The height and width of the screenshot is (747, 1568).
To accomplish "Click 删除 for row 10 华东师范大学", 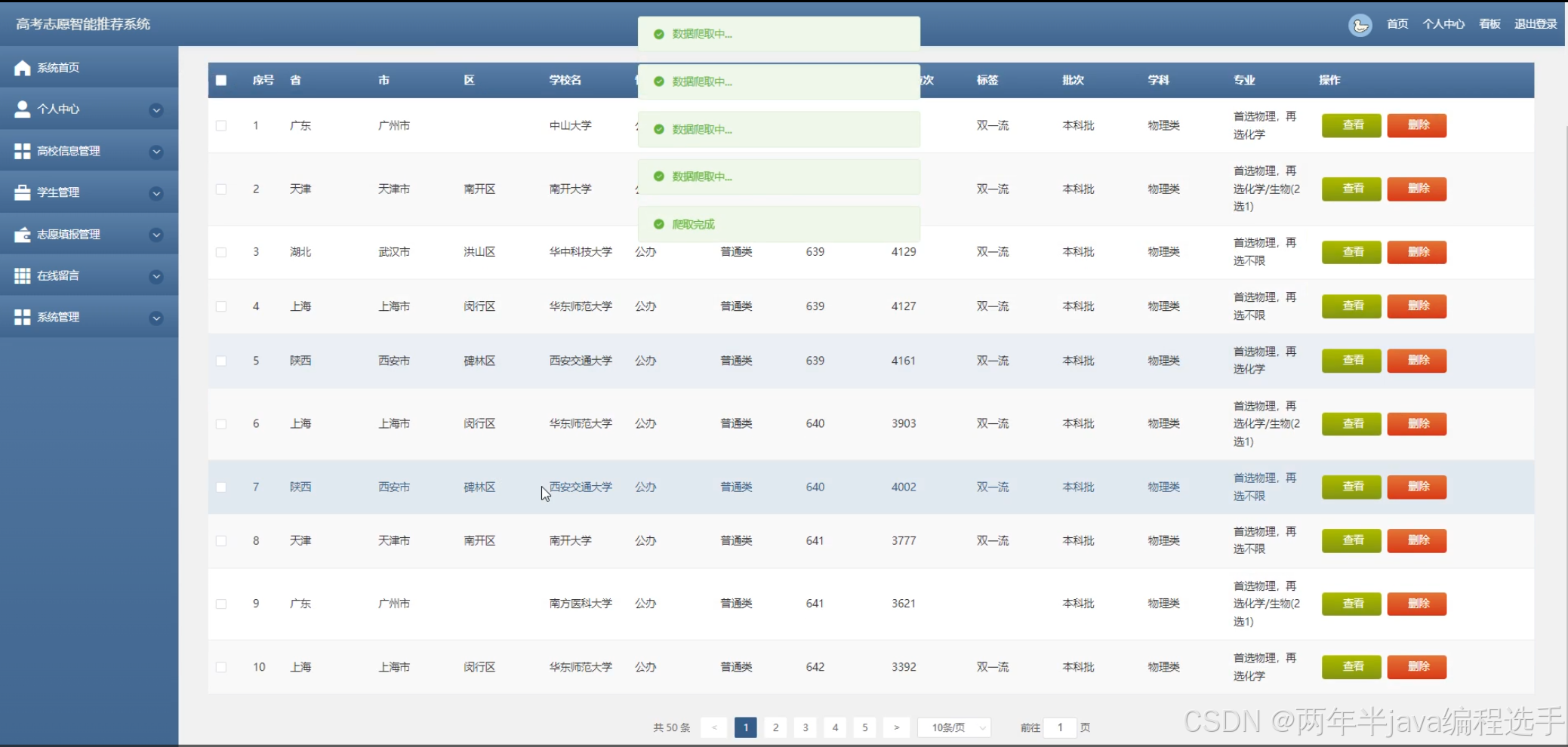I will pyautogui.click(x=1417, y=667).
